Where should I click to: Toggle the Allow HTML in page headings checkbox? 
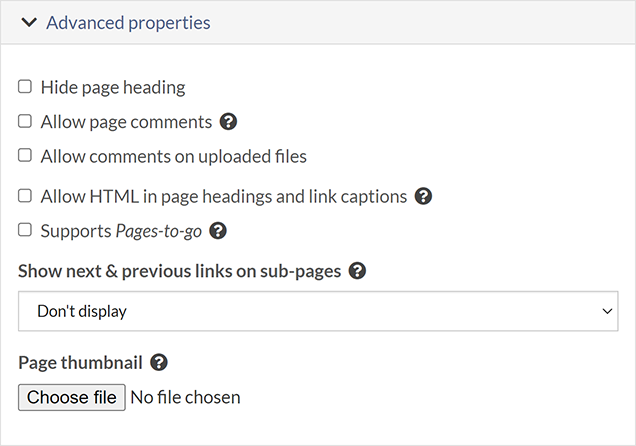25,196
